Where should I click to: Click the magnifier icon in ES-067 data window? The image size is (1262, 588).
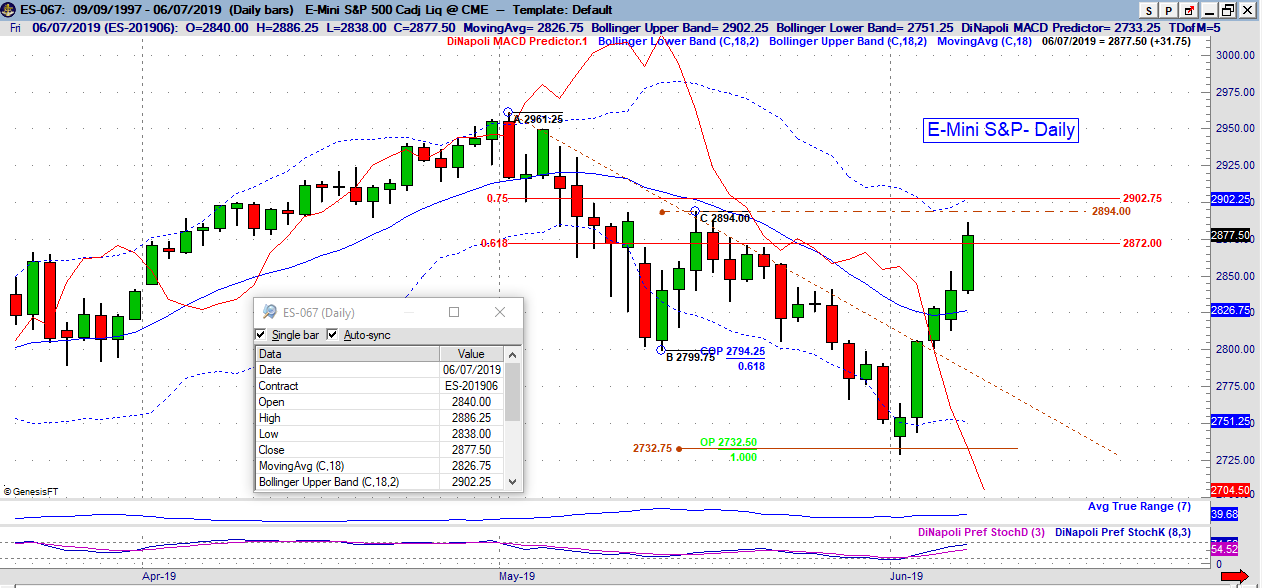click(x=269, y=313)
